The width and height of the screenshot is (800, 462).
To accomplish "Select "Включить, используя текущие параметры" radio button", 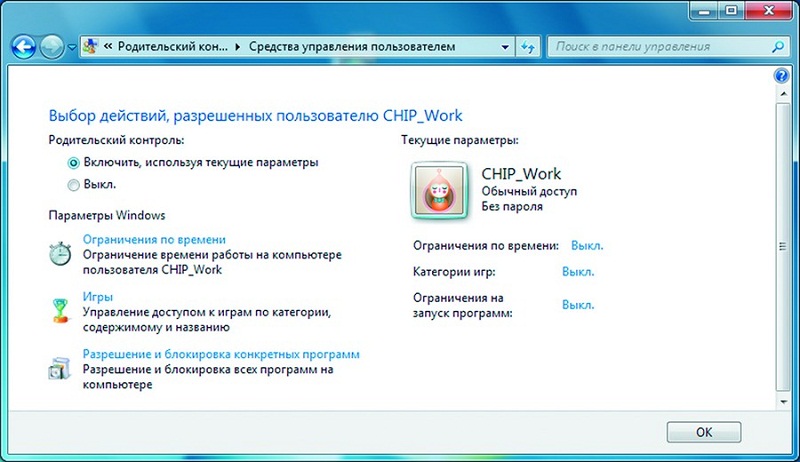I will (73, 163).
